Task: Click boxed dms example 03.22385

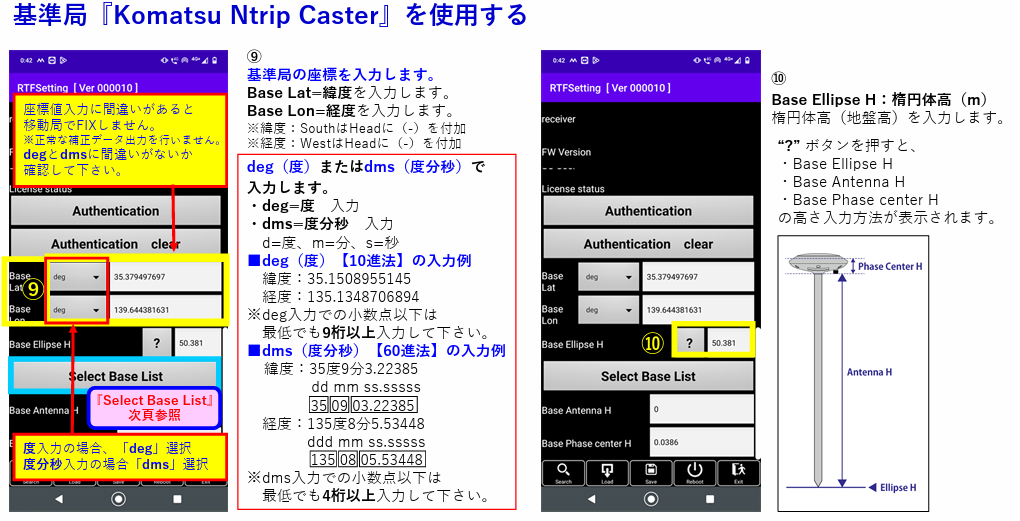Action: point(384,405)
